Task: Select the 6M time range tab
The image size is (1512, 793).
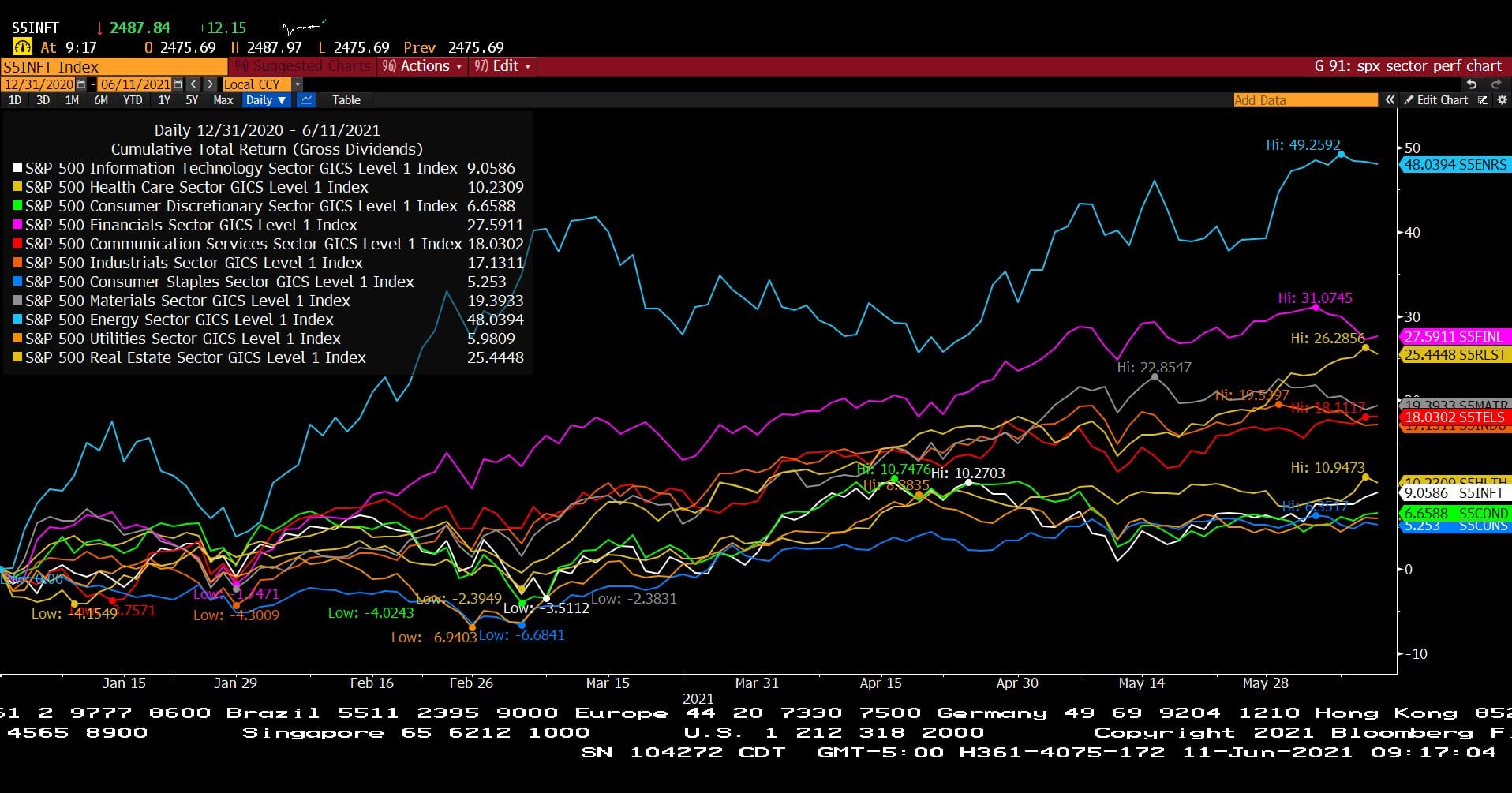Action: tap(101, 100)
